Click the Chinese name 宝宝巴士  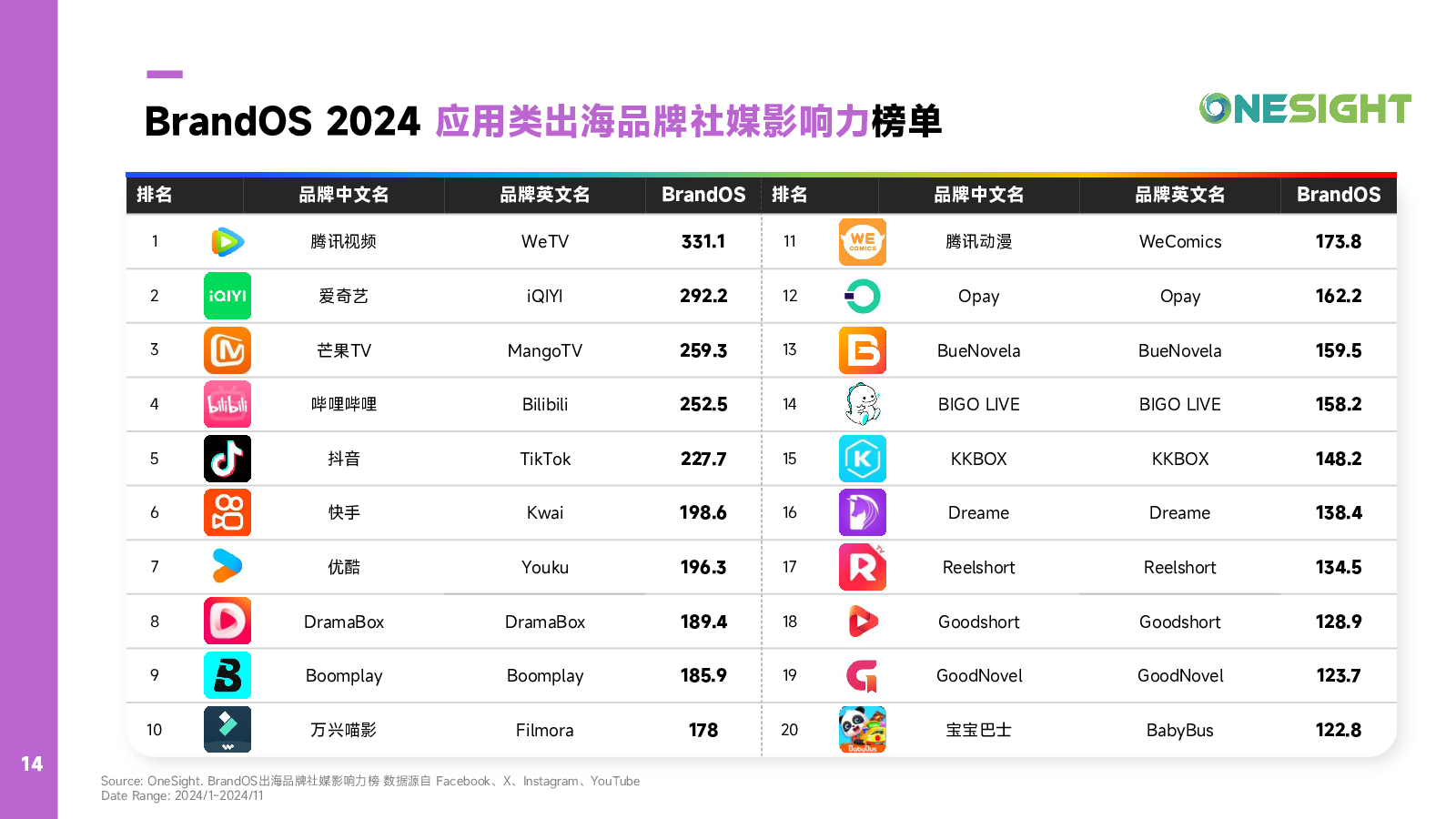tap(979, 730)
